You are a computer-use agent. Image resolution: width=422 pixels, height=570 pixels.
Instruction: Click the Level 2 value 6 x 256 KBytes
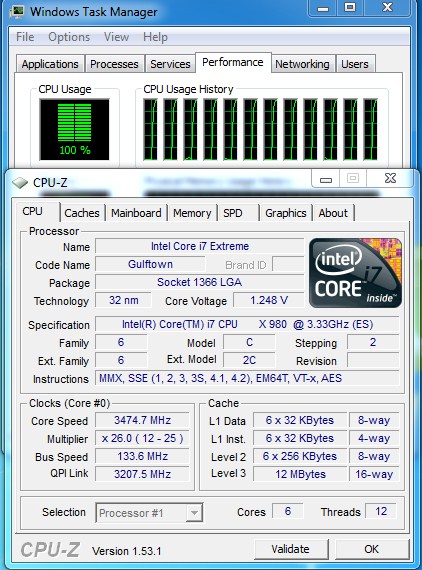coord(300,456)
